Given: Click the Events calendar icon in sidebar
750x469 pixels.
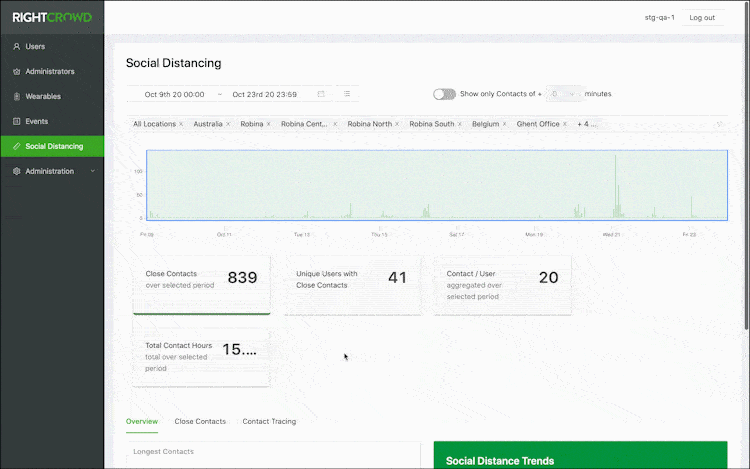Looking at the screenshot, I should tap(17, 121).
